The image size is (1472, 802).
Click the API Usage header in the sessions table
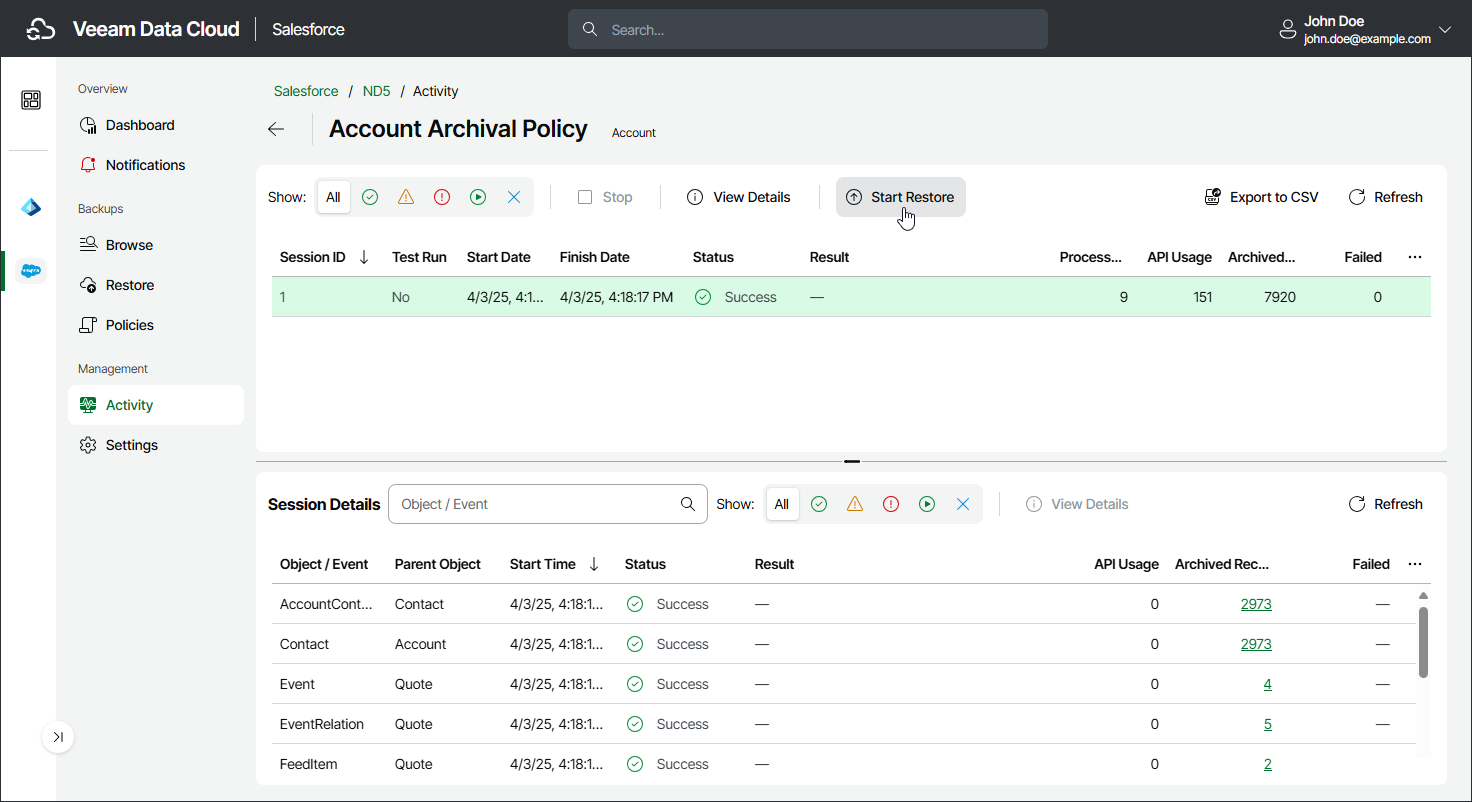tap(1179, 257)
